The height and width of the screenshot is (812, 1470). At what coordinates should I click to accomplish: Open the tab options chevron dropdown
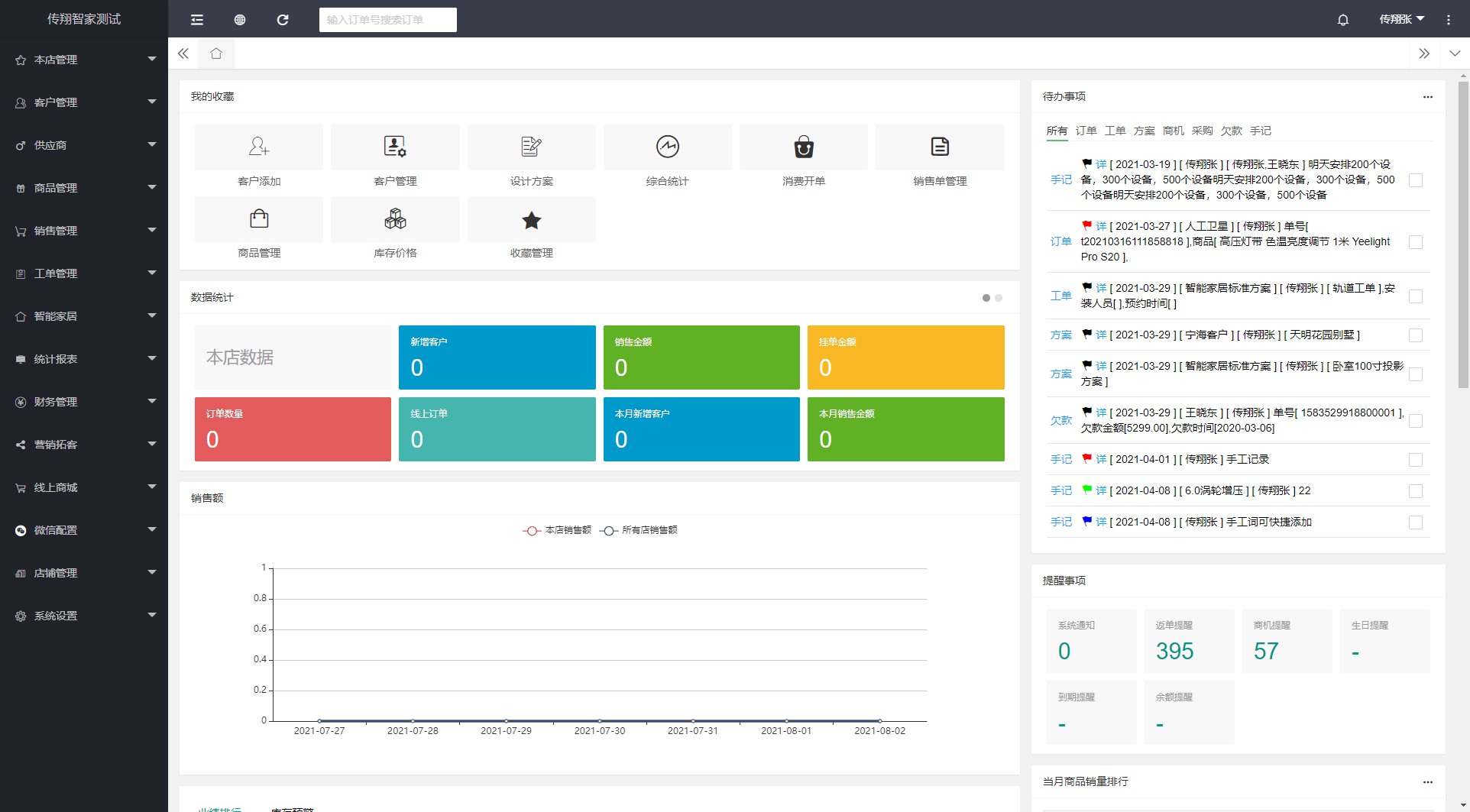[x=1455, y=53]
